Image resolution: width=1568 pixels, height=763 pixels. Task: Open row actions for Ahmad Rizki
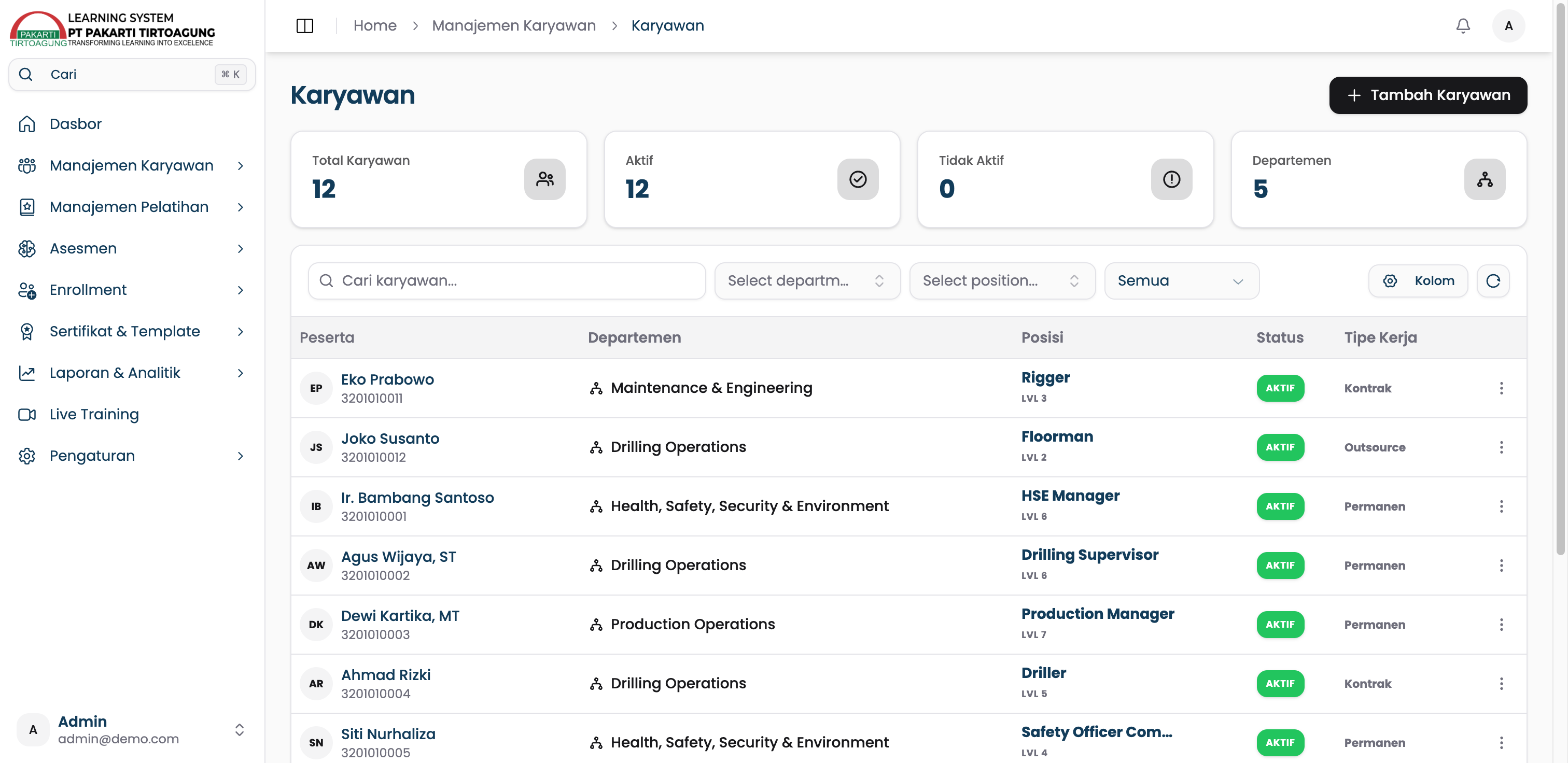click(1501, 683)
